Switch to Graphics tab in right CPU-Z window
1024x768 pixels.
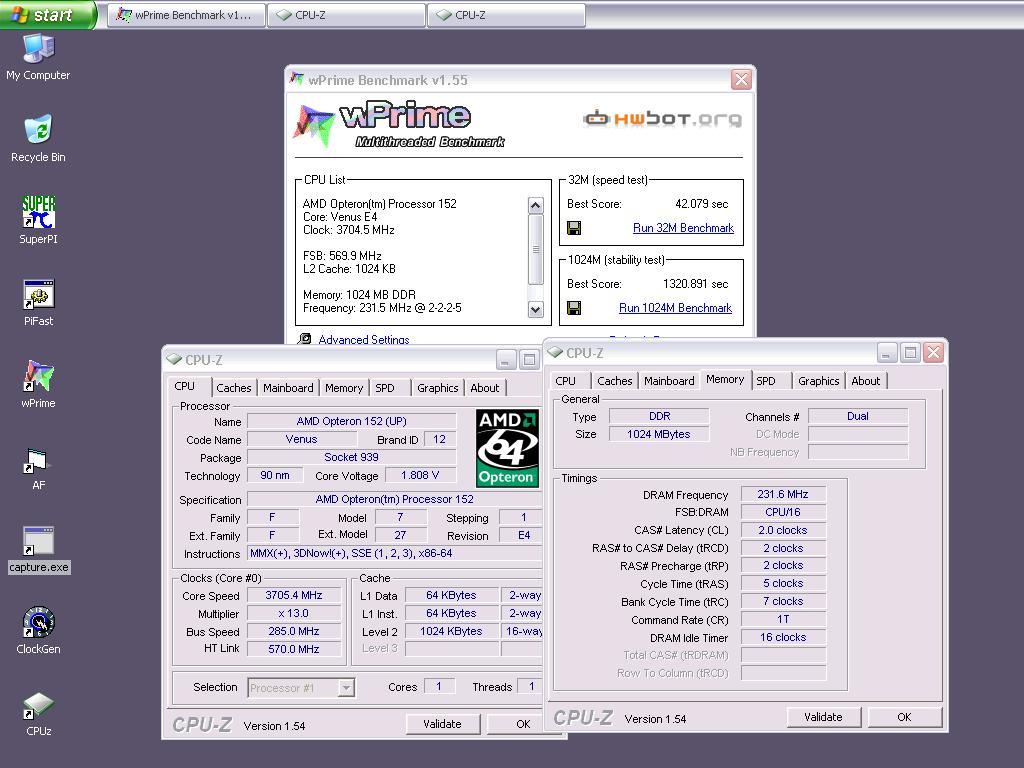[x=818, y=381]
